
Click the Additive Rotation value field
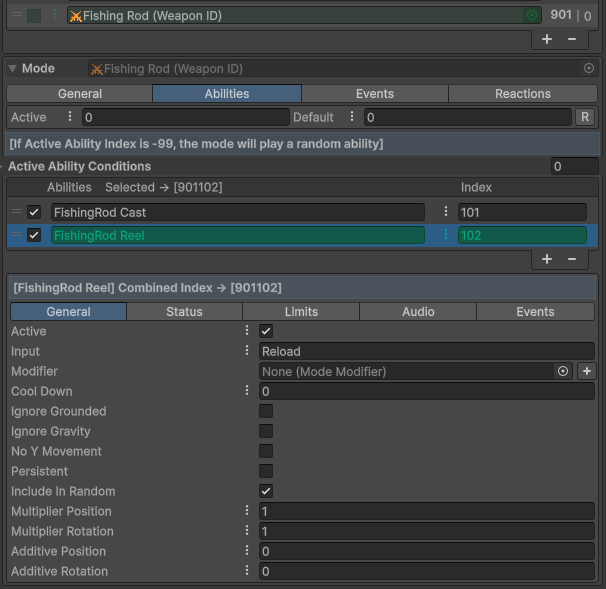coord(426,571)
